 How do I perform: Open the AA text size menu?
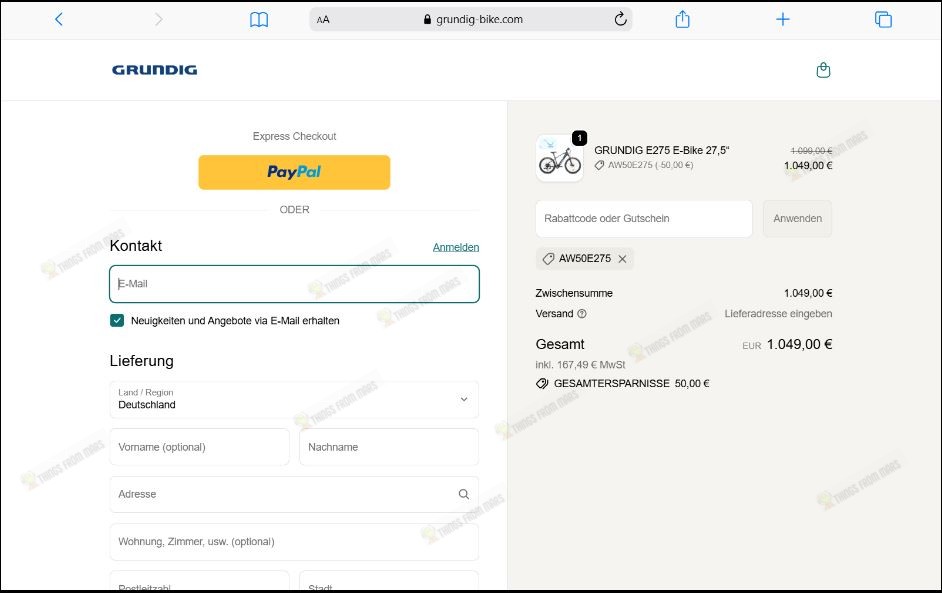322,18
